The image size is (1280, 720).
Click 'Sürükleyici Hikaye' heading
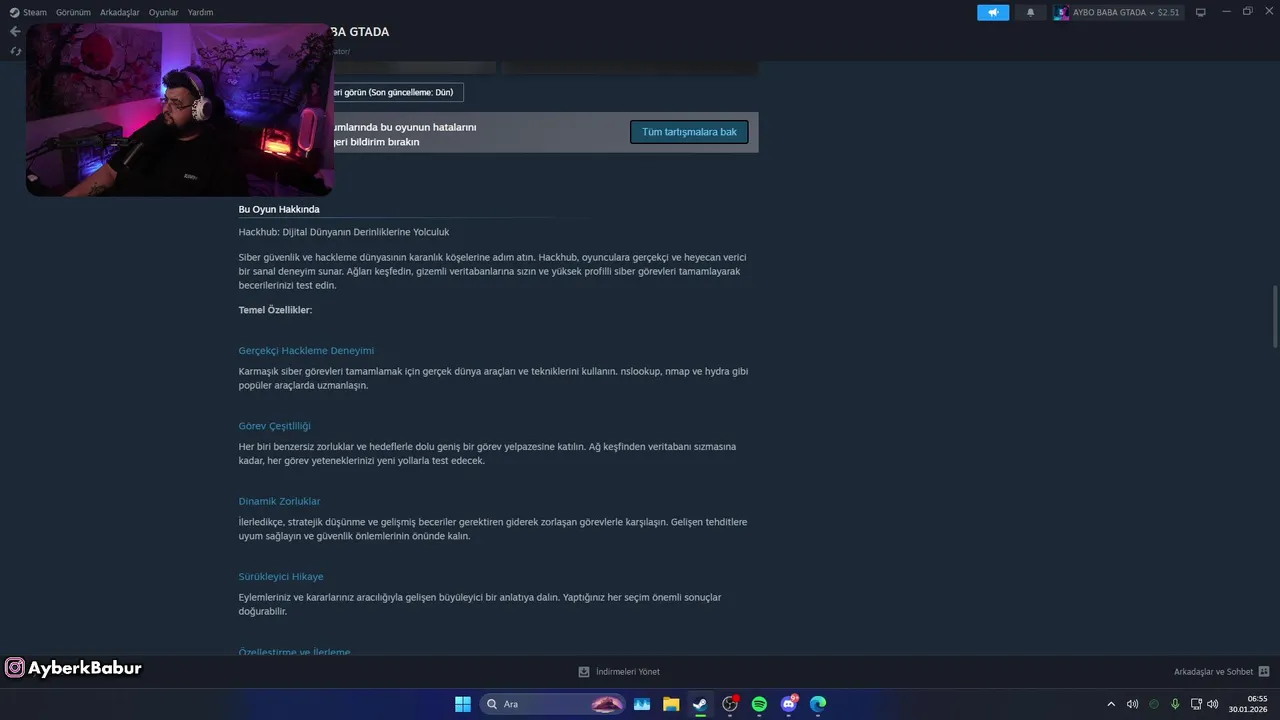click(281, 577)
